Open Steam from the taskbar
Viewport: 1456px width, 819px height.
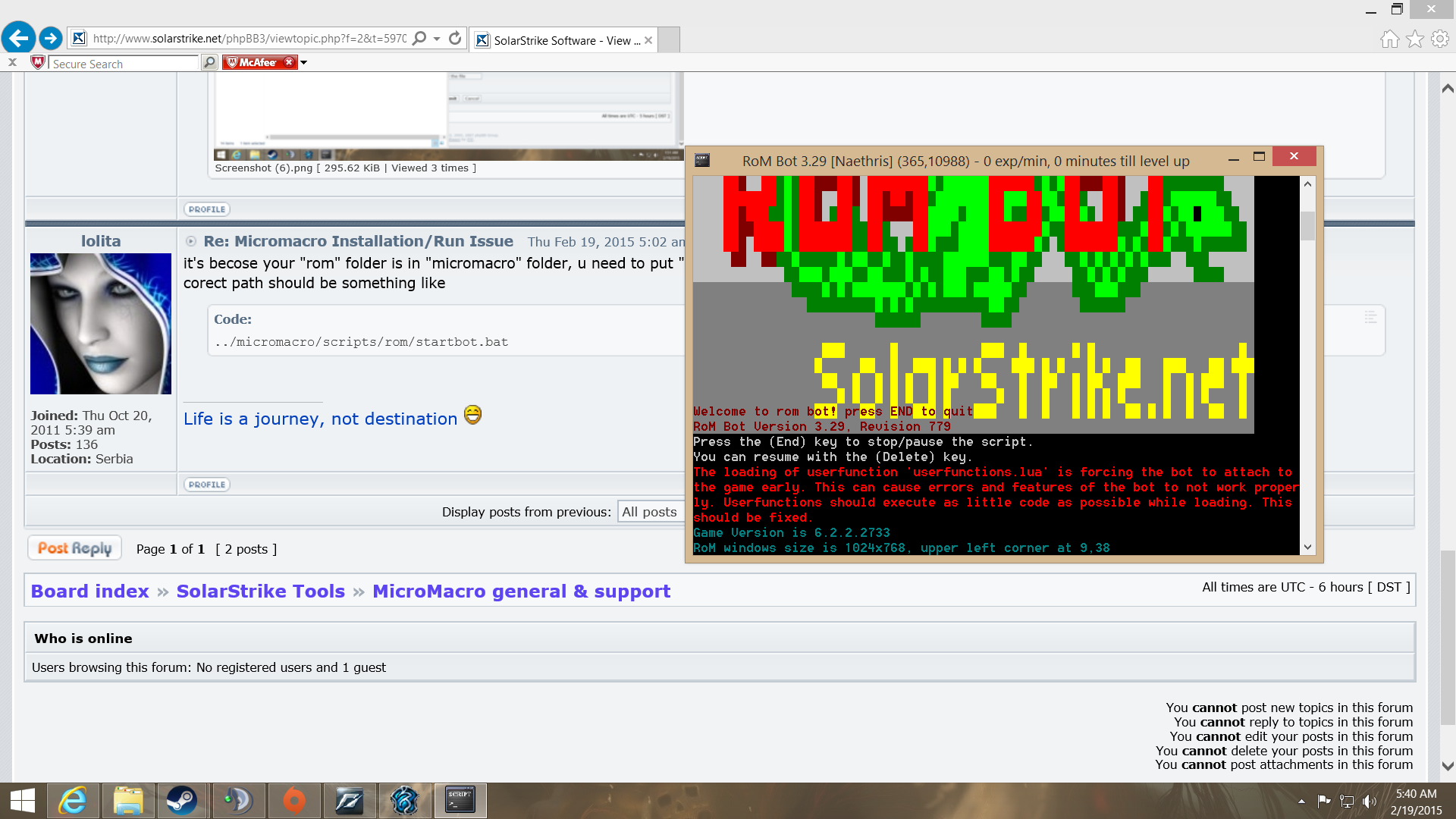coord(182,801)
